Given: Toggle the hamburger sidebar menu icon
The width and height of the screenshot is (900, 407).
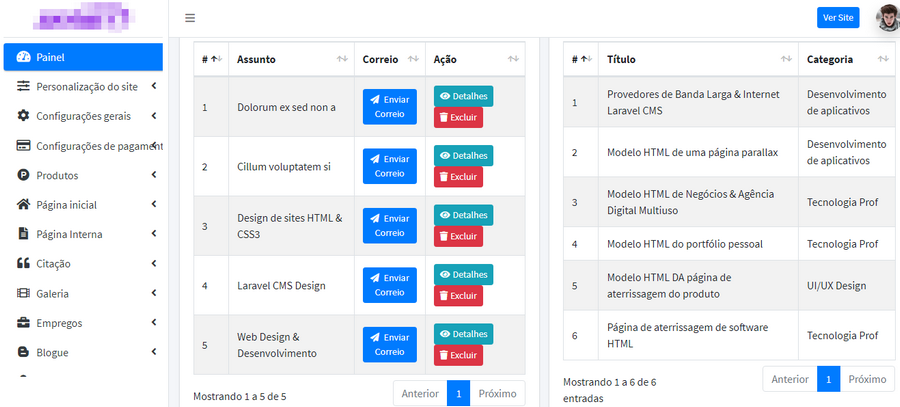Looking at the screenshot, I should click(190, 18).
